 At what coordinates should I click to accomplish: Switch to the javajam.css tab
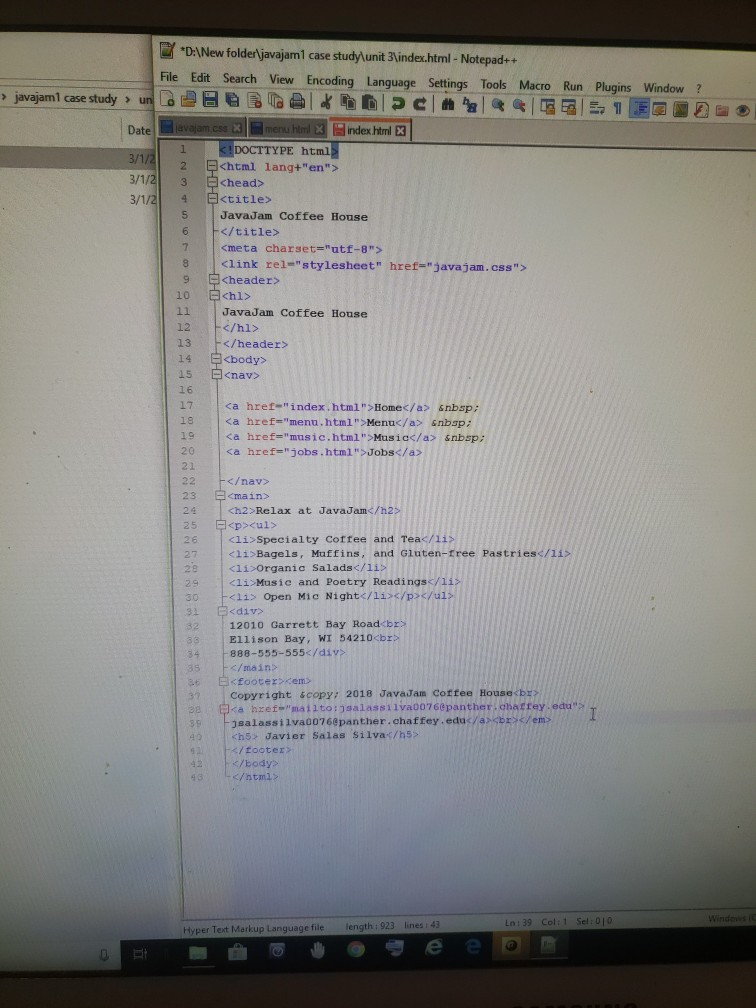pyautogui.click(x=201, y=127)
